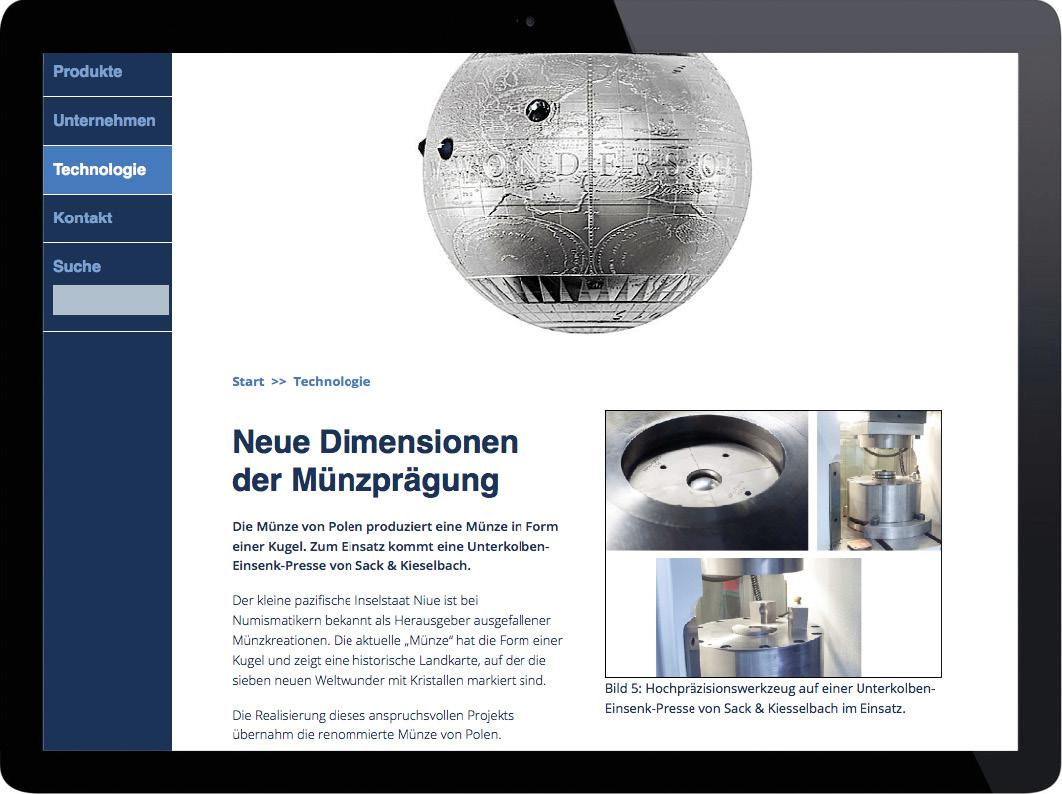Click the Technologie breadcrumb link
The width and height of the screenshot is (1062, 794).
(x=331, y=381)
